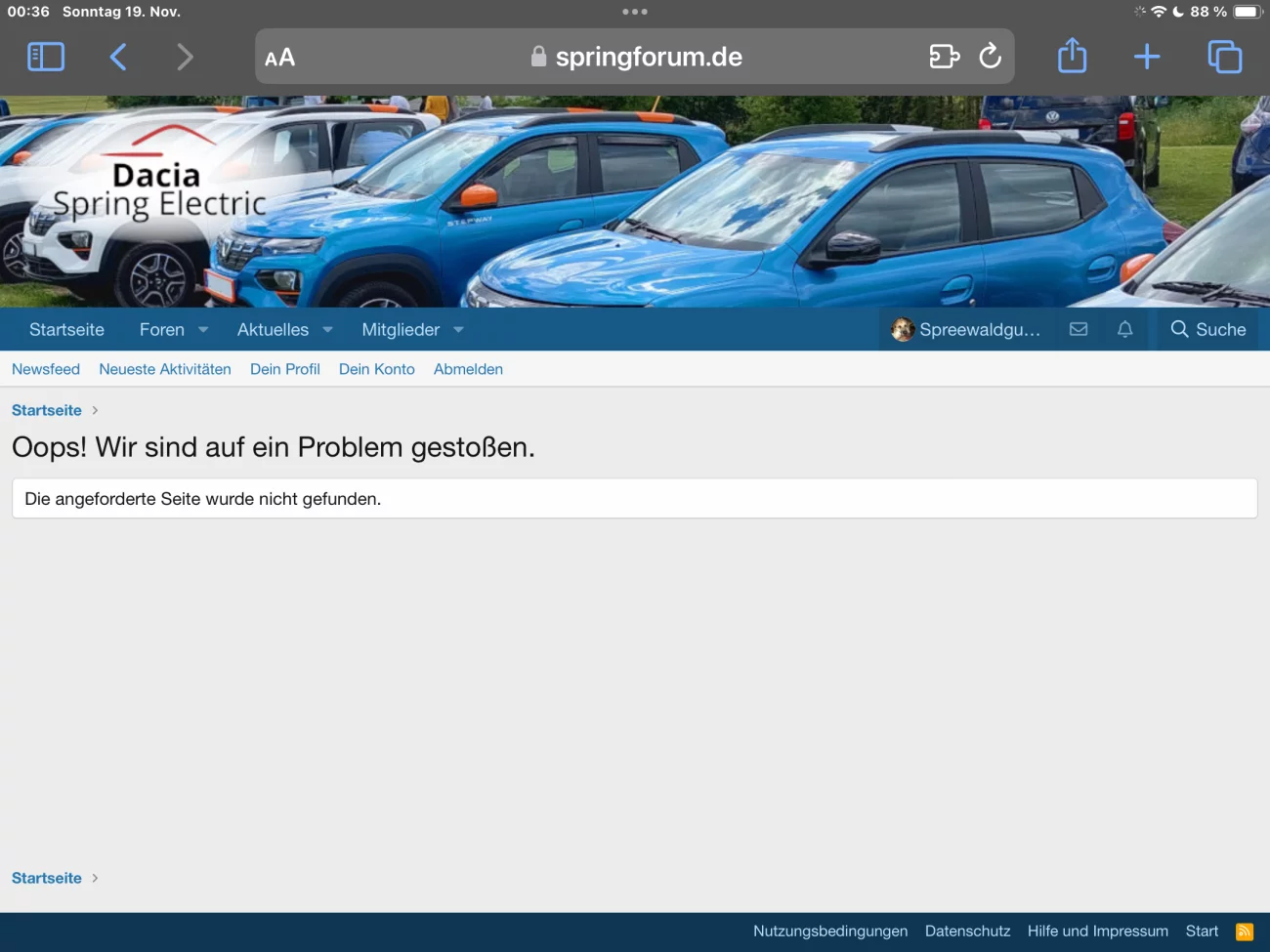Toggle the Safari sidebar panel

point(46,57)
